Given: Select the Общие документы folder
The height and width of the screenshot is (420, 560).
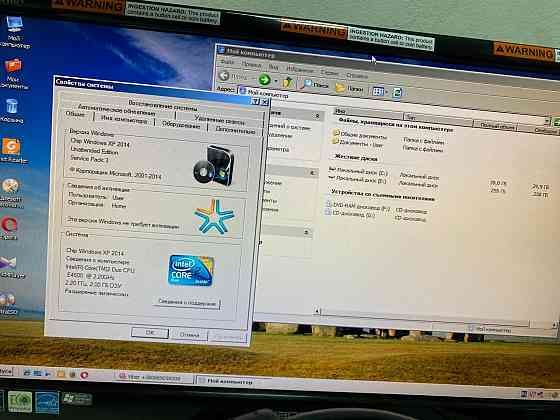Looking at the screenshot, I should pyautogui.click(x=360, y=135).
